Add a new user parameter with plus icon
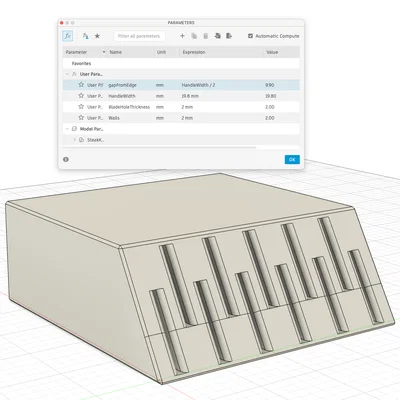The height and width of the screenshot is (400, 400). click(x=182, y=36)
